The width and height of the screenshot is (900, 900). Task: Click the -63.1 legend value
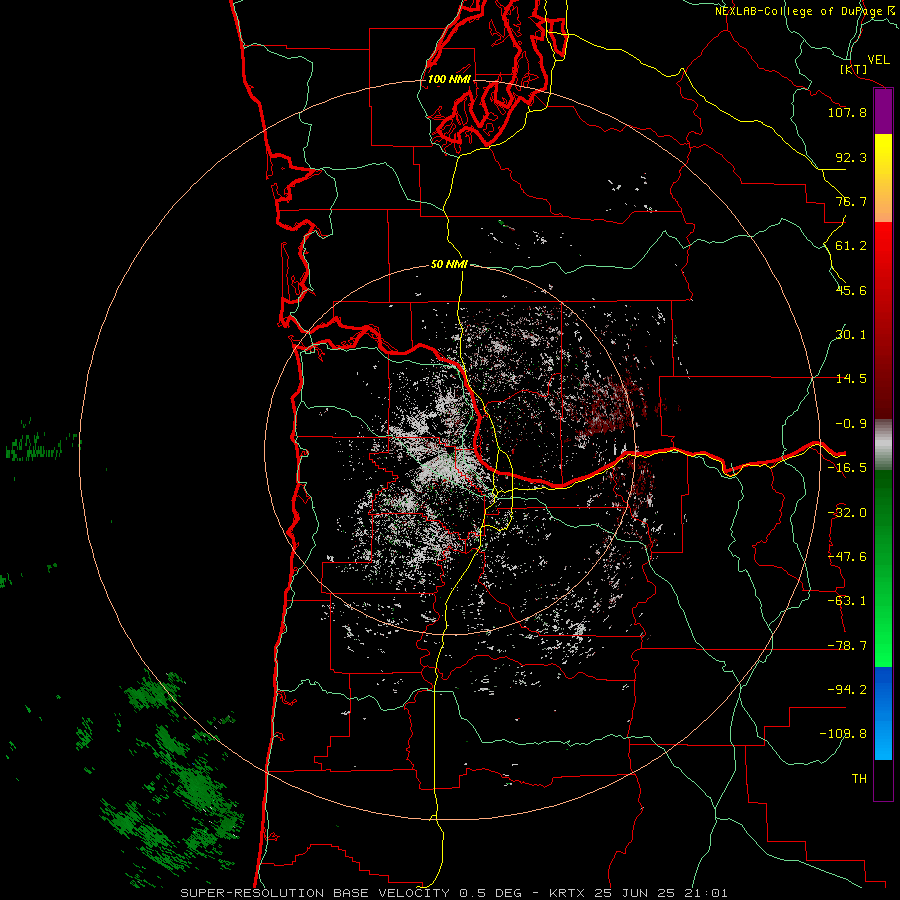point(847,601)
